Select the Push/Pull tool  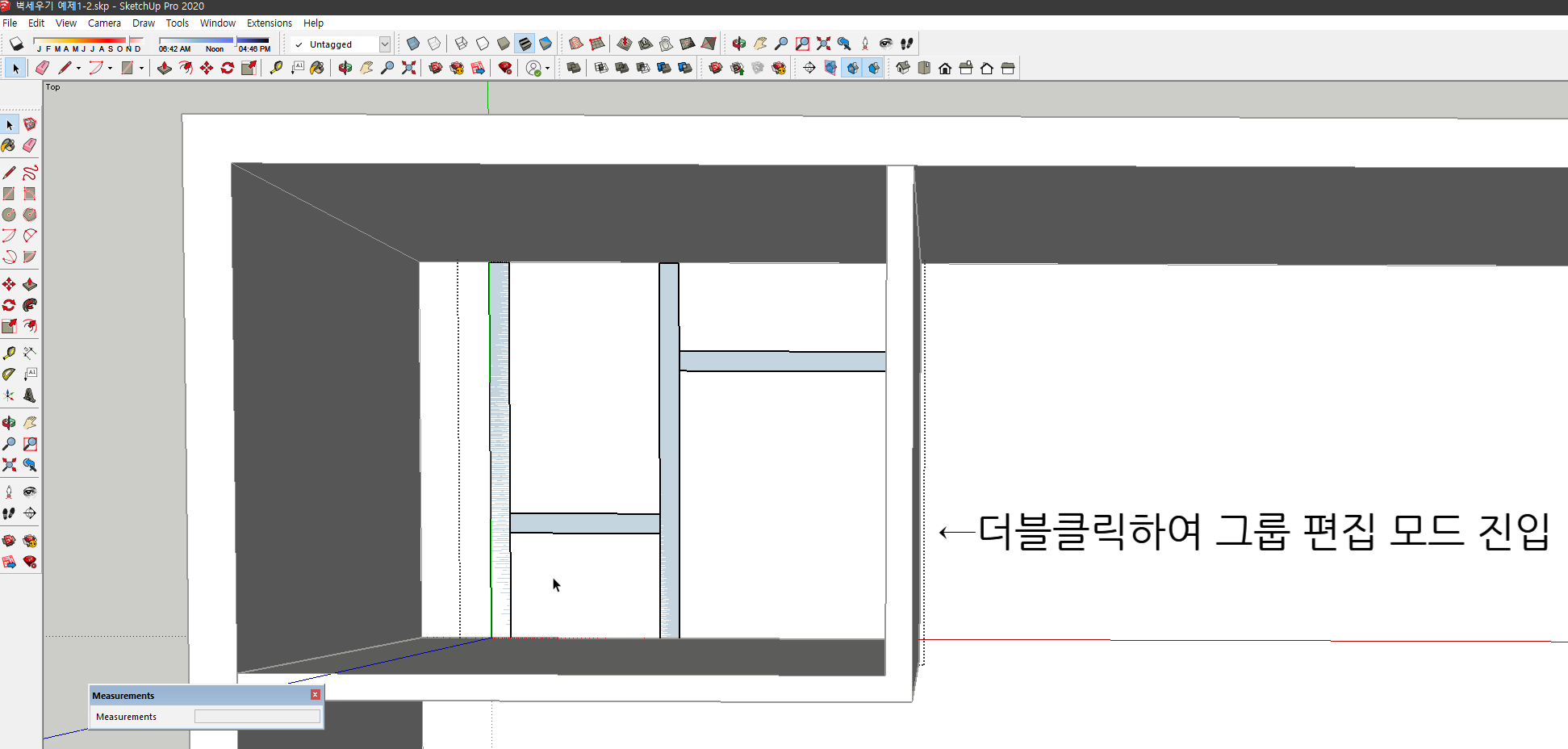click(165, 68)
